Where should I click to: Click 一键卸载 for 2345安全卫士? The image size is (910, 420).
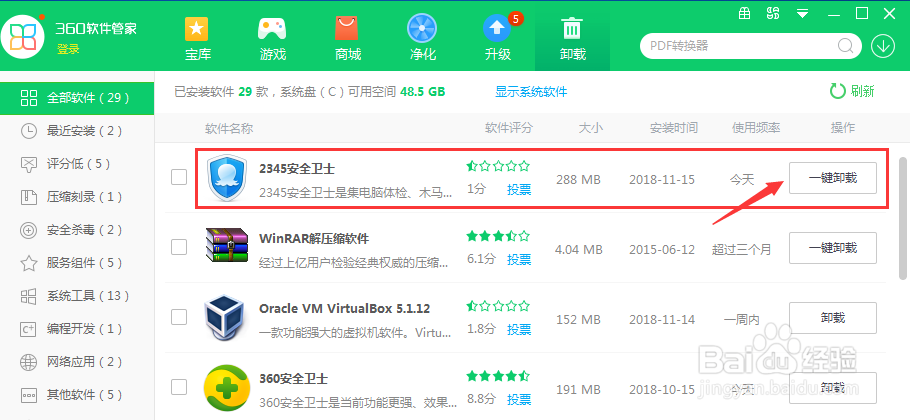point(832,178)
